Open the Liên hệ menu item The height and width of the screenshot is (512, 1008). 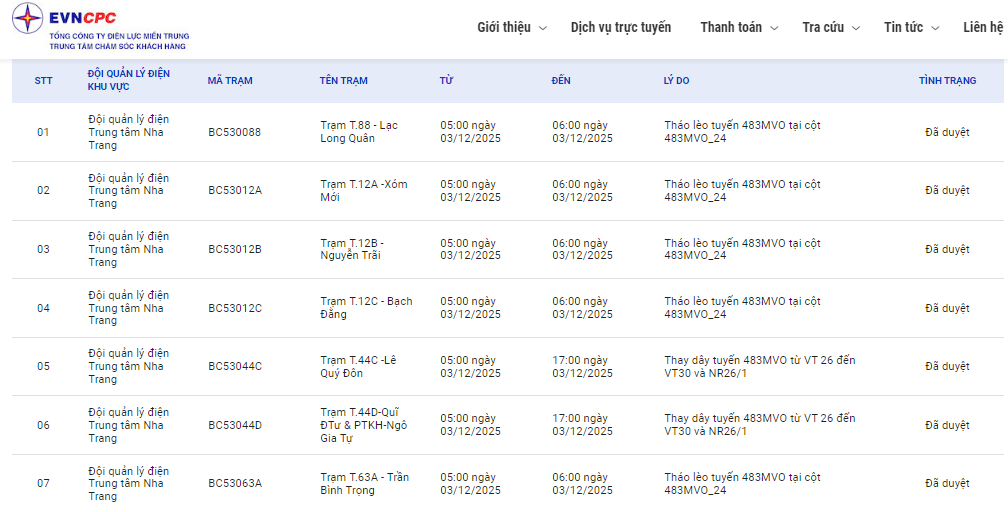click(x=983, y=27)
